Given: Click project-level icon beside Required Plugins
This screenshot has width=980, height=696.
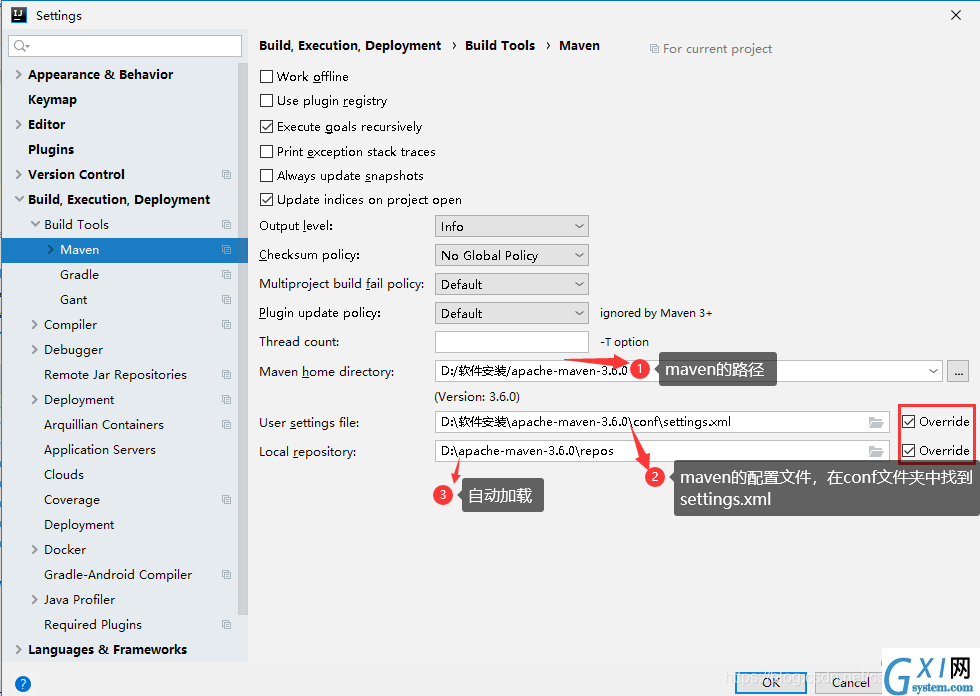Looking at the screenshot, I should click(x=226, y=624).
